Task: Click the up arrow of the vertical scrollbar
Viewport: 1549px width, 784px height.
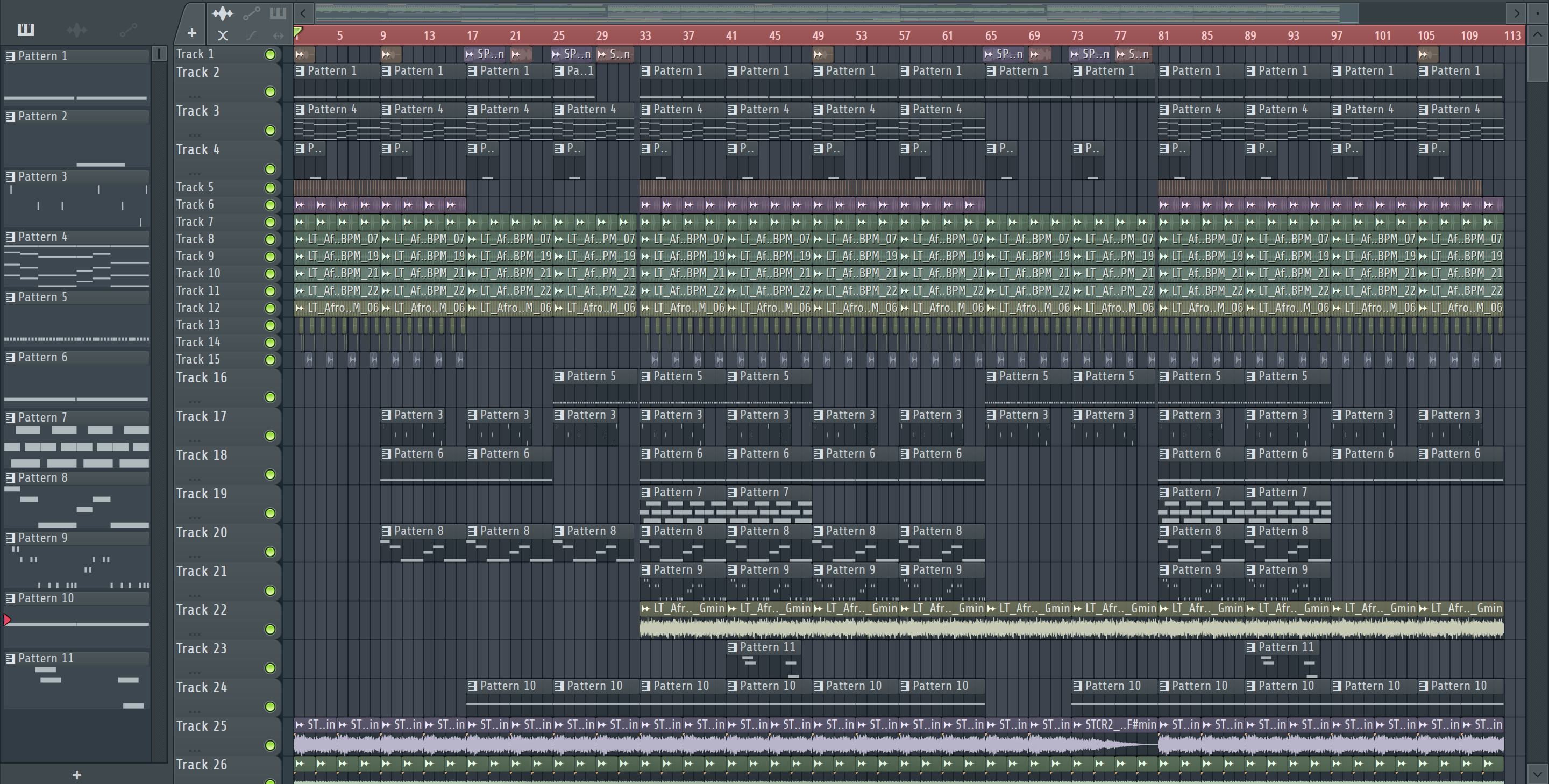Action: coord(1537,34)
